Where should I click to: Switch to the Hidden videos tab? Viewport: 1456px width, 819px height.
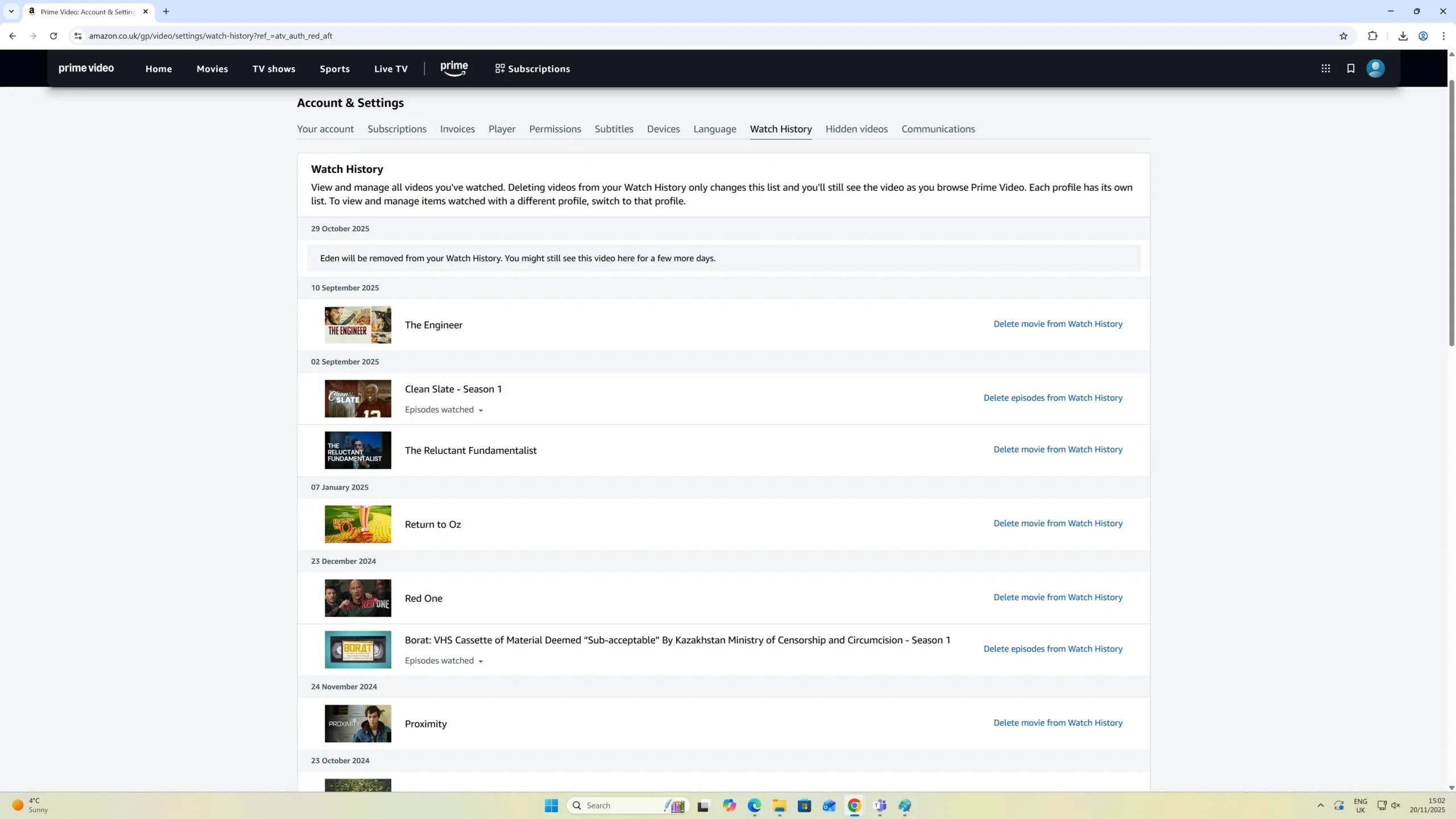(x=856, y=129)
